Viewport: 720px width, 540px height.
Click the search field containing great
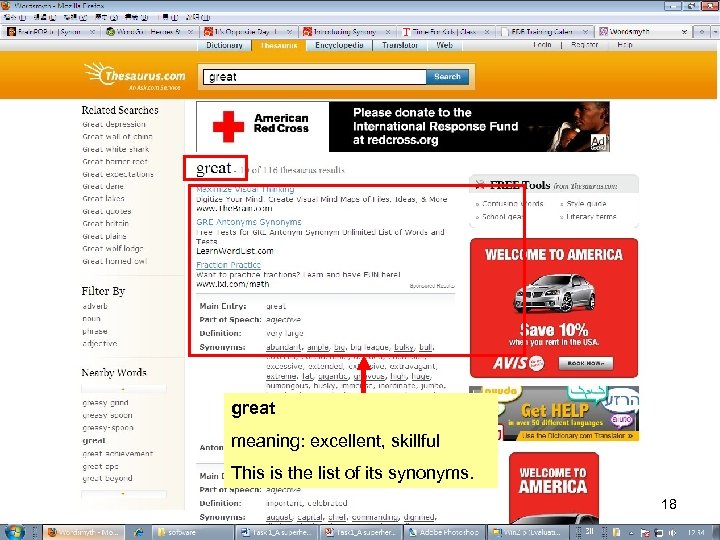(315, 77)
